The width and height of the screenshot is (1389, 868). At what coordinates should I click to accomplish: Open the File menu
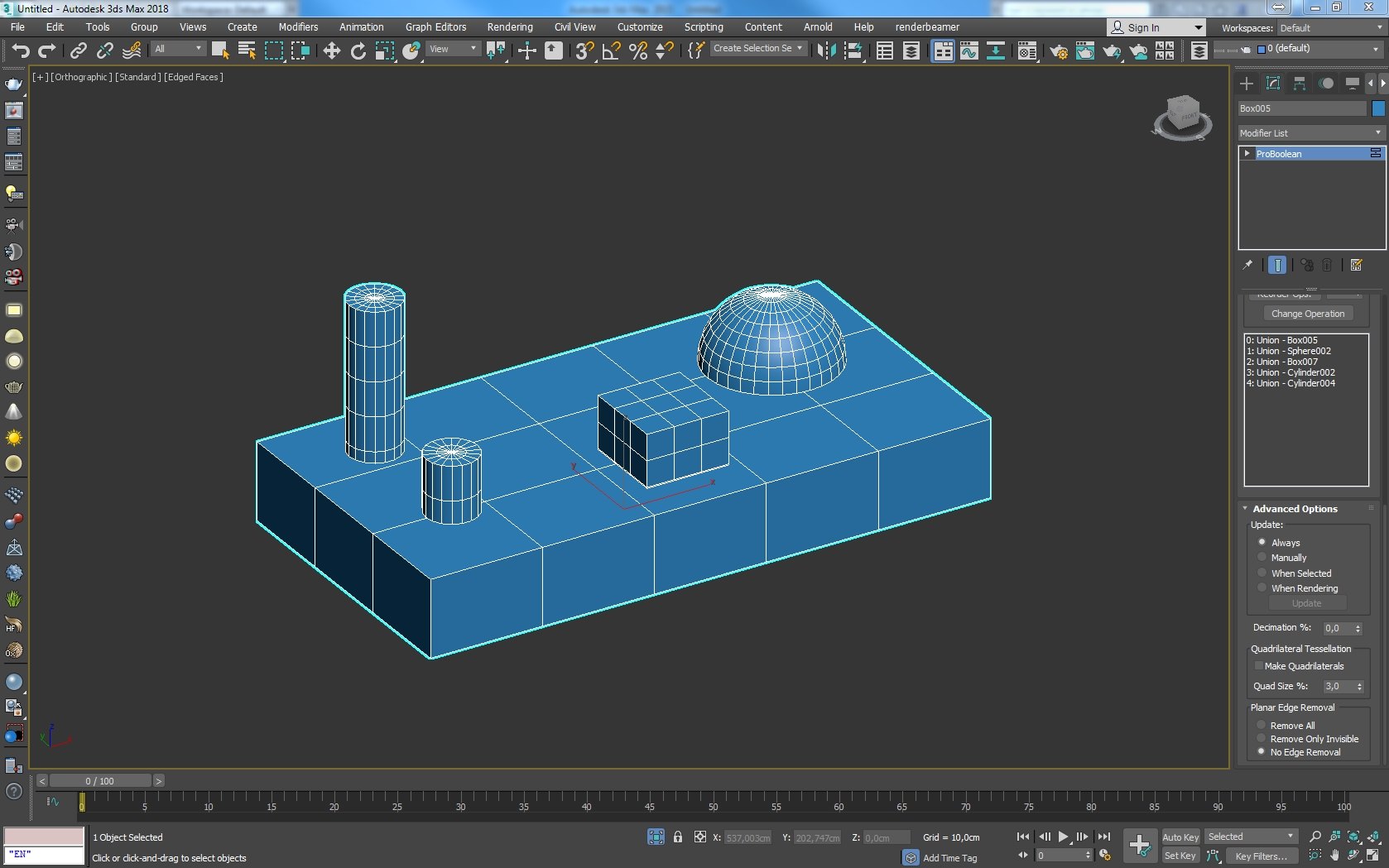17,26
